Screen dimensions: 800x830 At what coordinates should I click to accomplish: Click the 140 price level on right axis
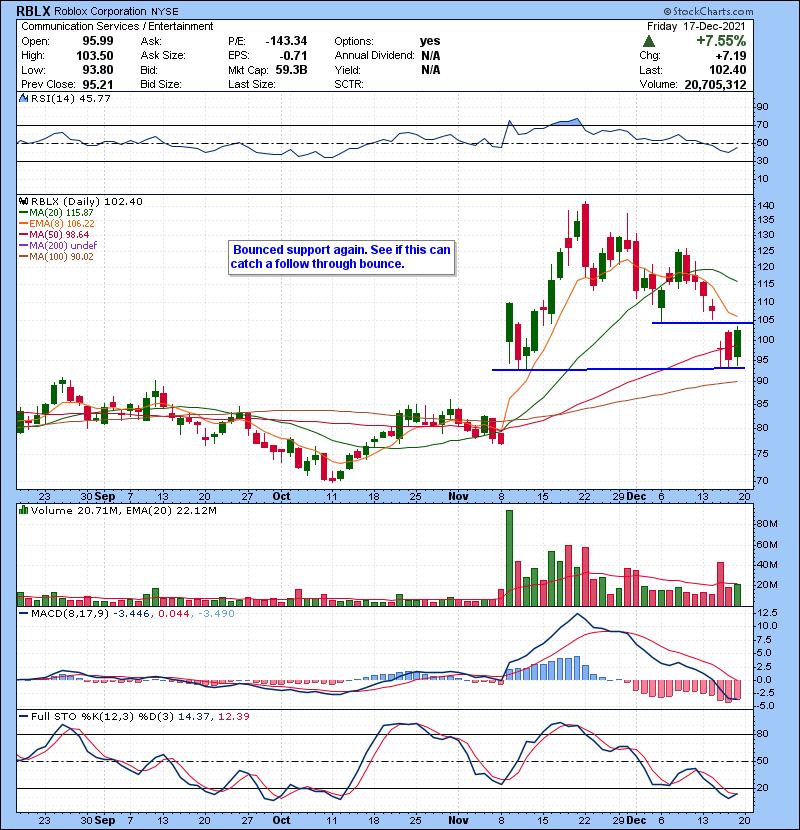click(766, 205)
